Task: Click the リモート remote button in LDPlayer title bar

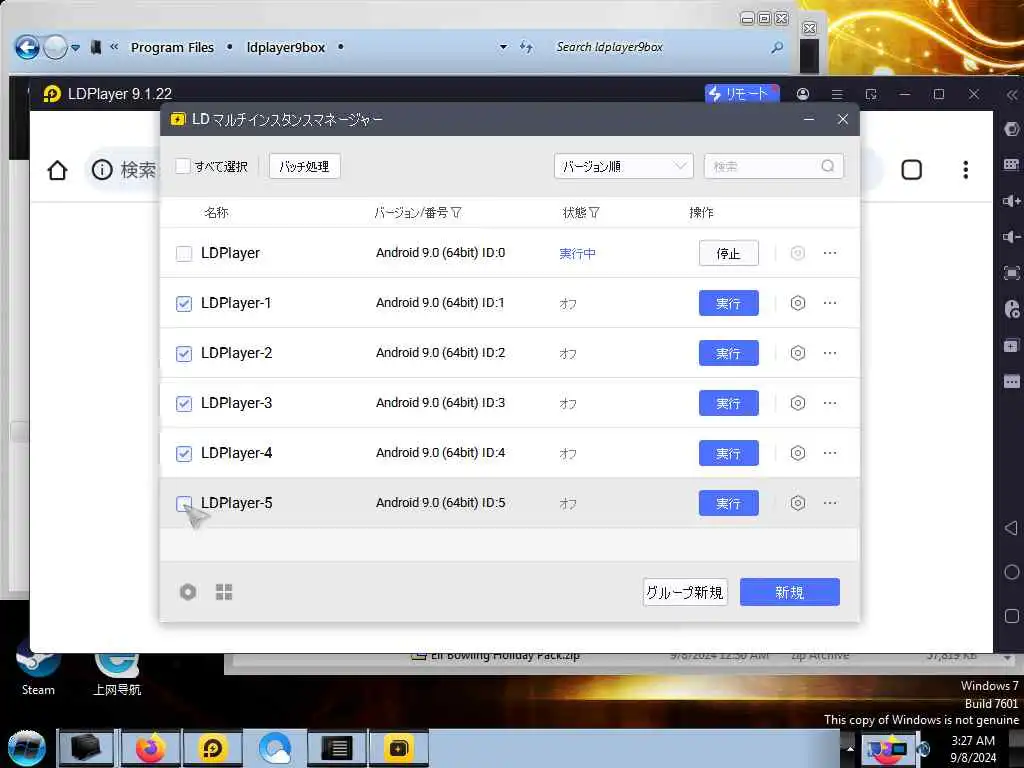Action: coord(742,94)
